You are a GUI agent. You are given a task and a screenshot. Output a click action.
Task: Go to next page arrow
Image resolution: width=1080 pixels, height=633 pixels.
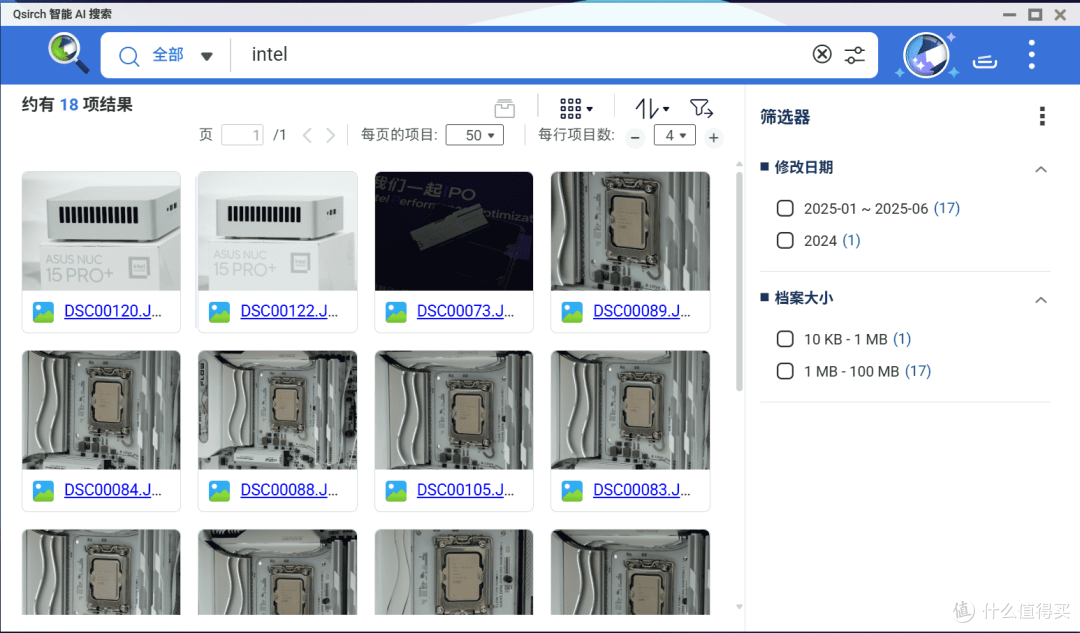(x=331, y=135)
